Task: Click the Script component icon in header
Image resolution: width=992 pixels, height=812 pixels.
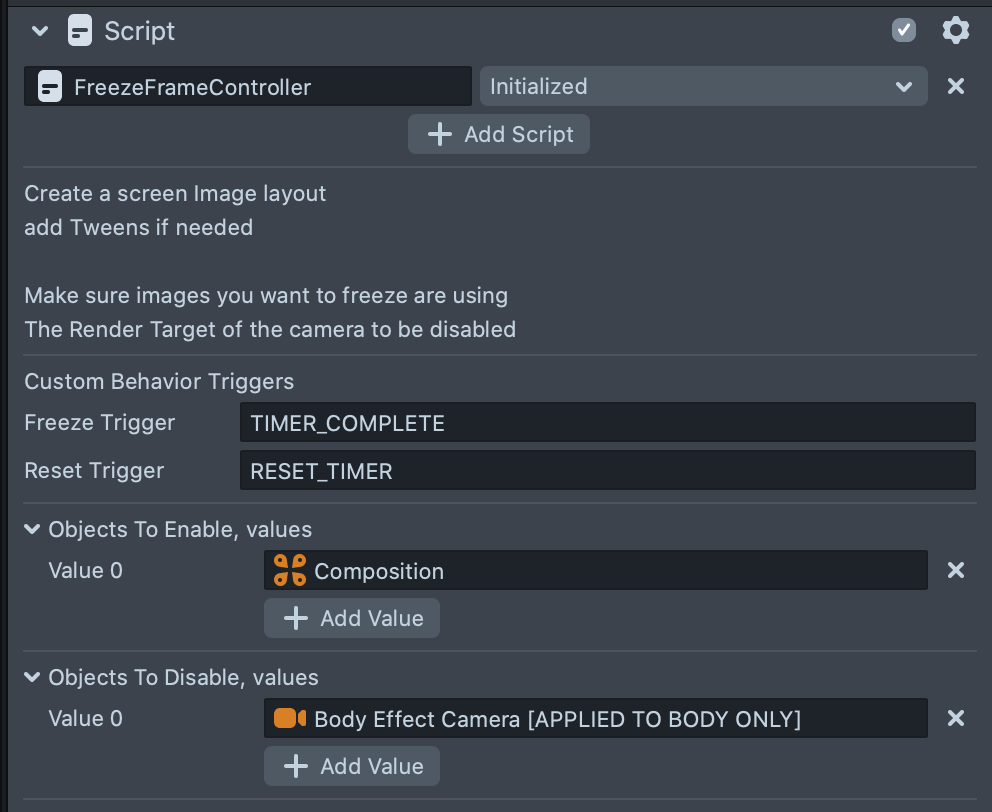Action: pyautogui.click(x=80, y=31)
